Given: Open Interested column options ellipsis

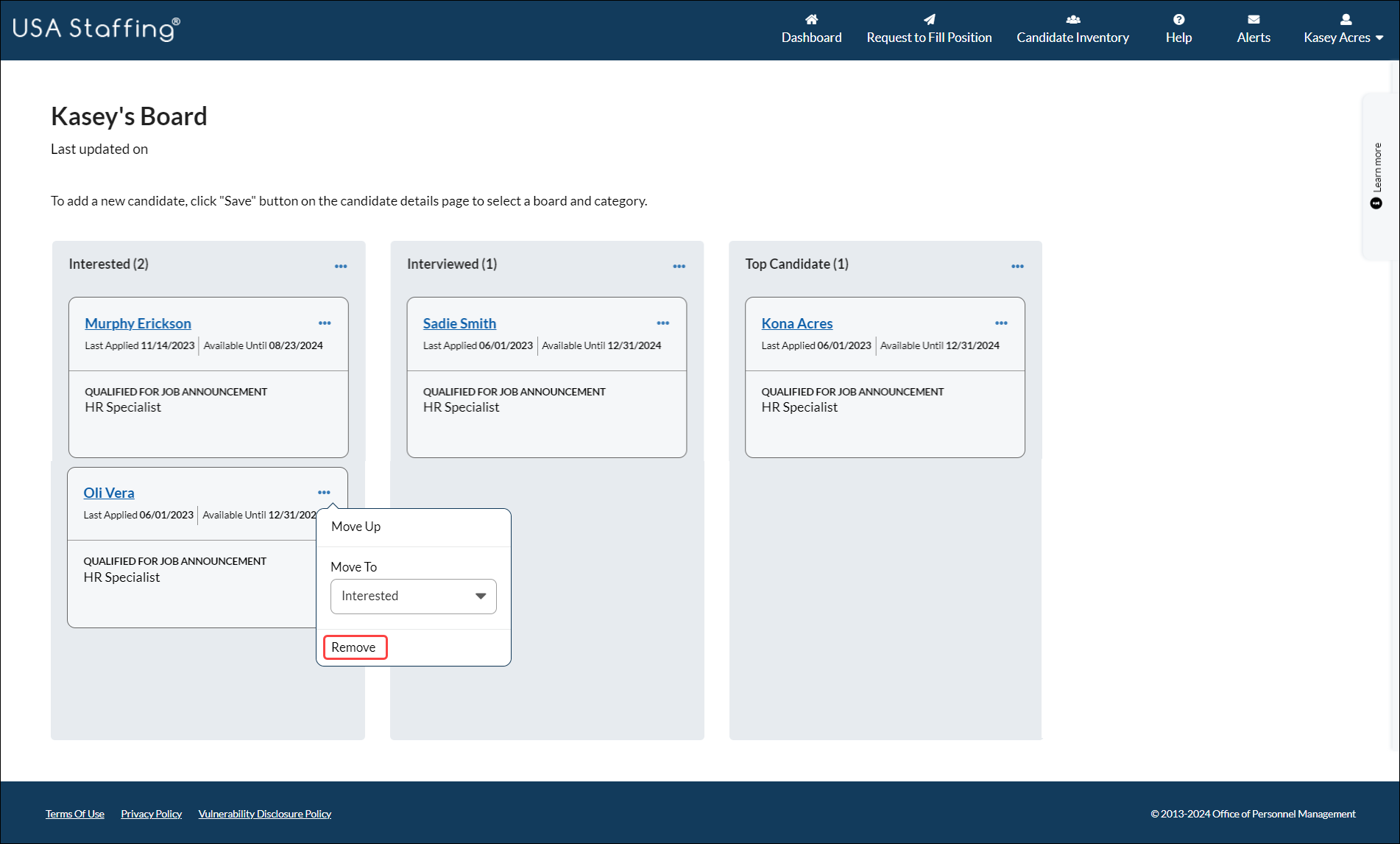Looking at the screenshot, I should (341, 266).
